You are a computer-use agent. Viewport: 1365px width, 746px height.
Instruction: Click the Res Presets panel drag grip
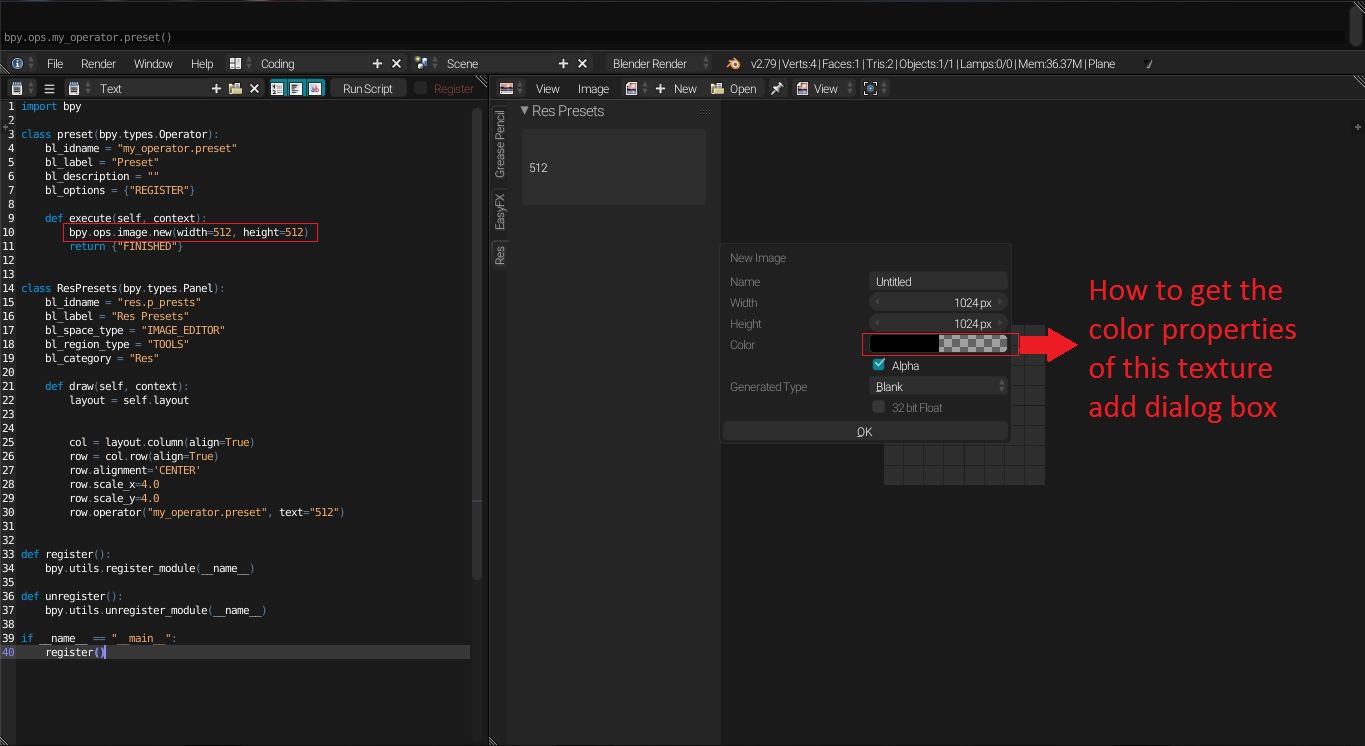click(705, 111)
